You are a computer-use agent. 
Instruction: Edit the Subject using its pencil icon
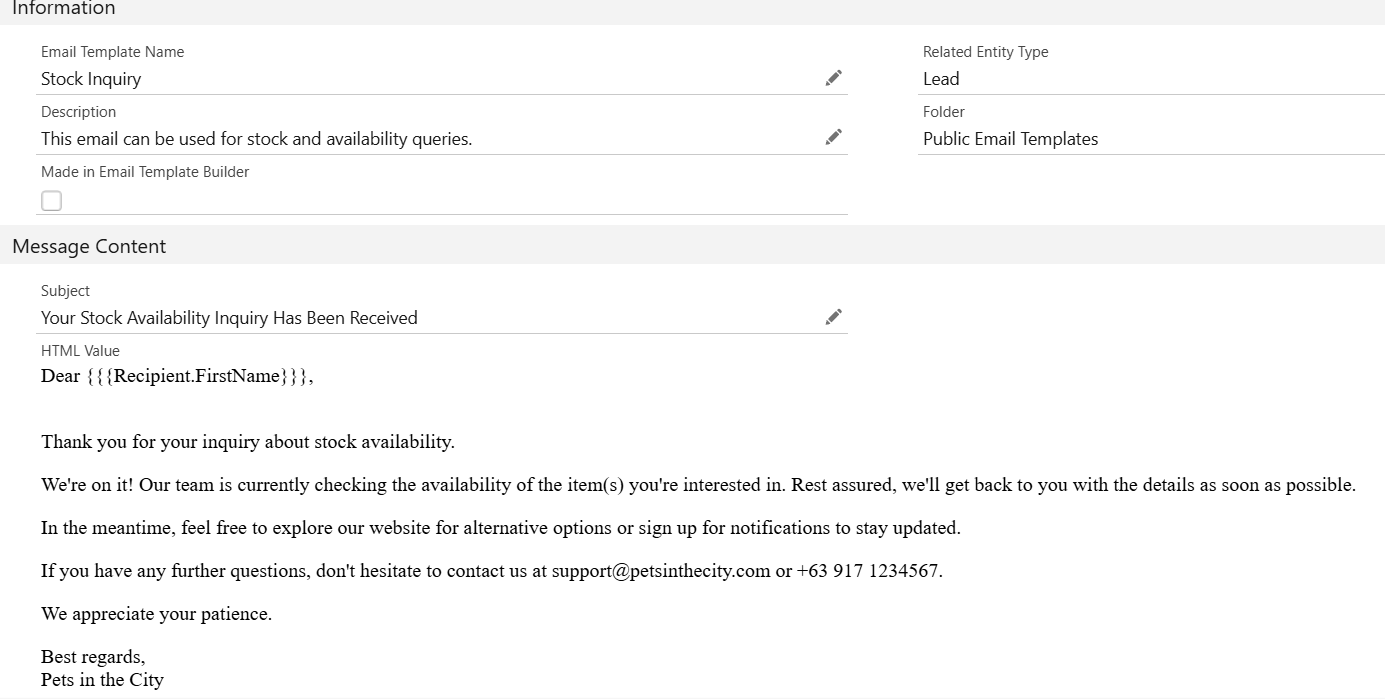(833, 317)
